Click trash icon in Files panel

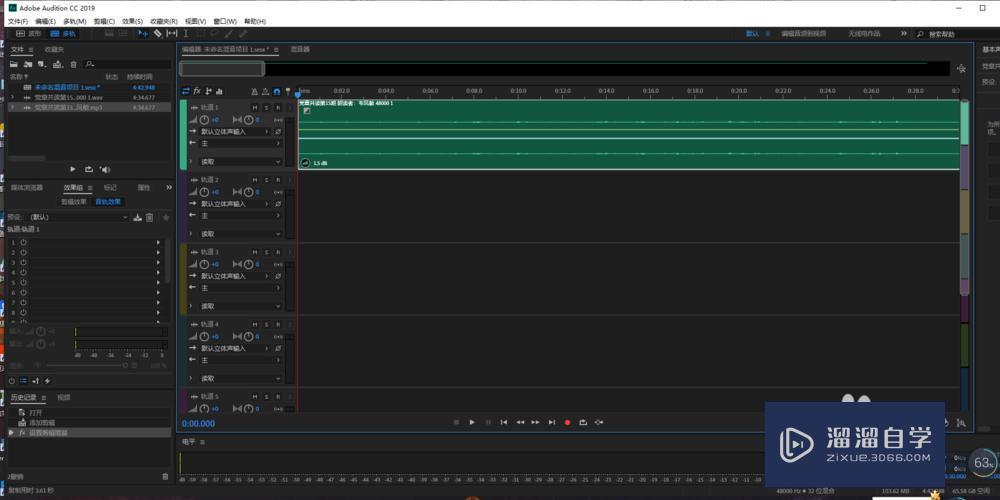[73, 64]
